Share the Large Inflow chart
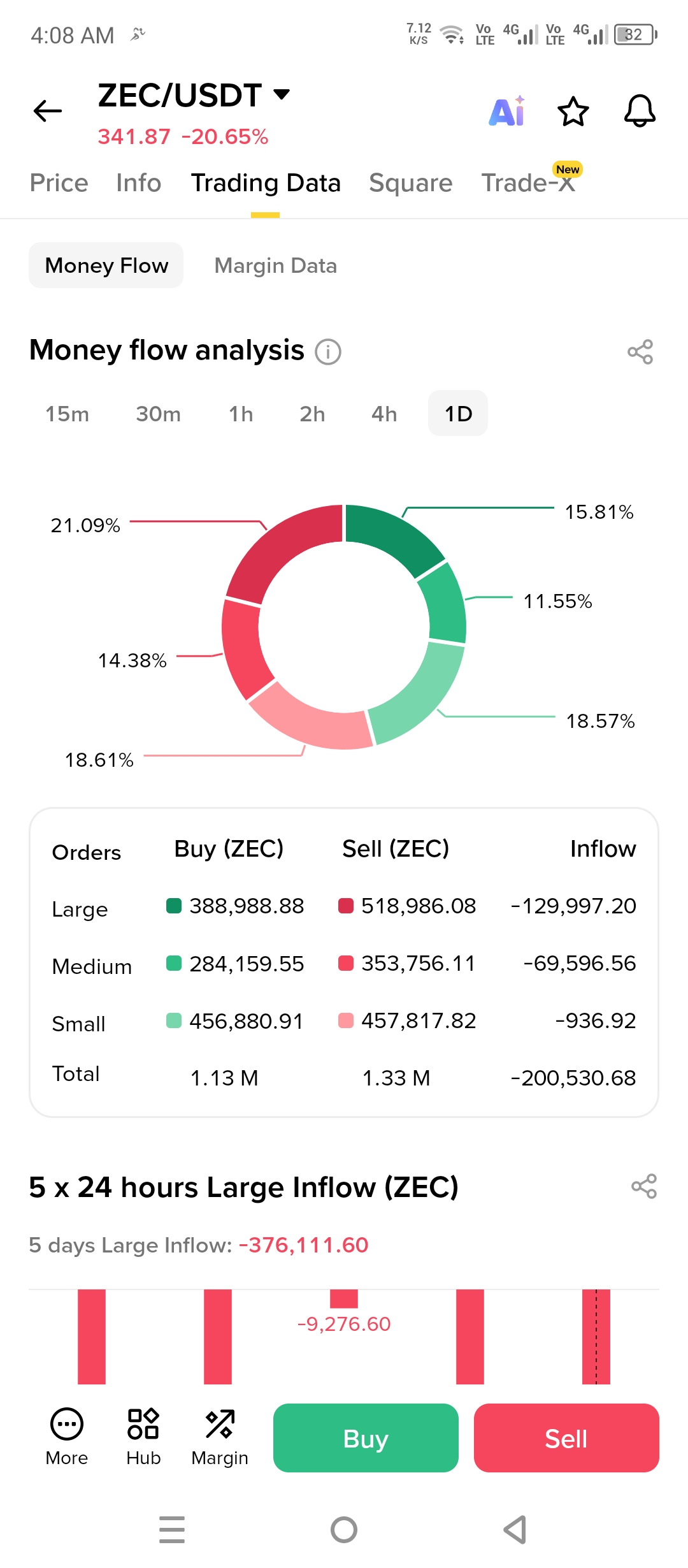The height and width of the screenshot is (1568, 688). [643, 1186]
